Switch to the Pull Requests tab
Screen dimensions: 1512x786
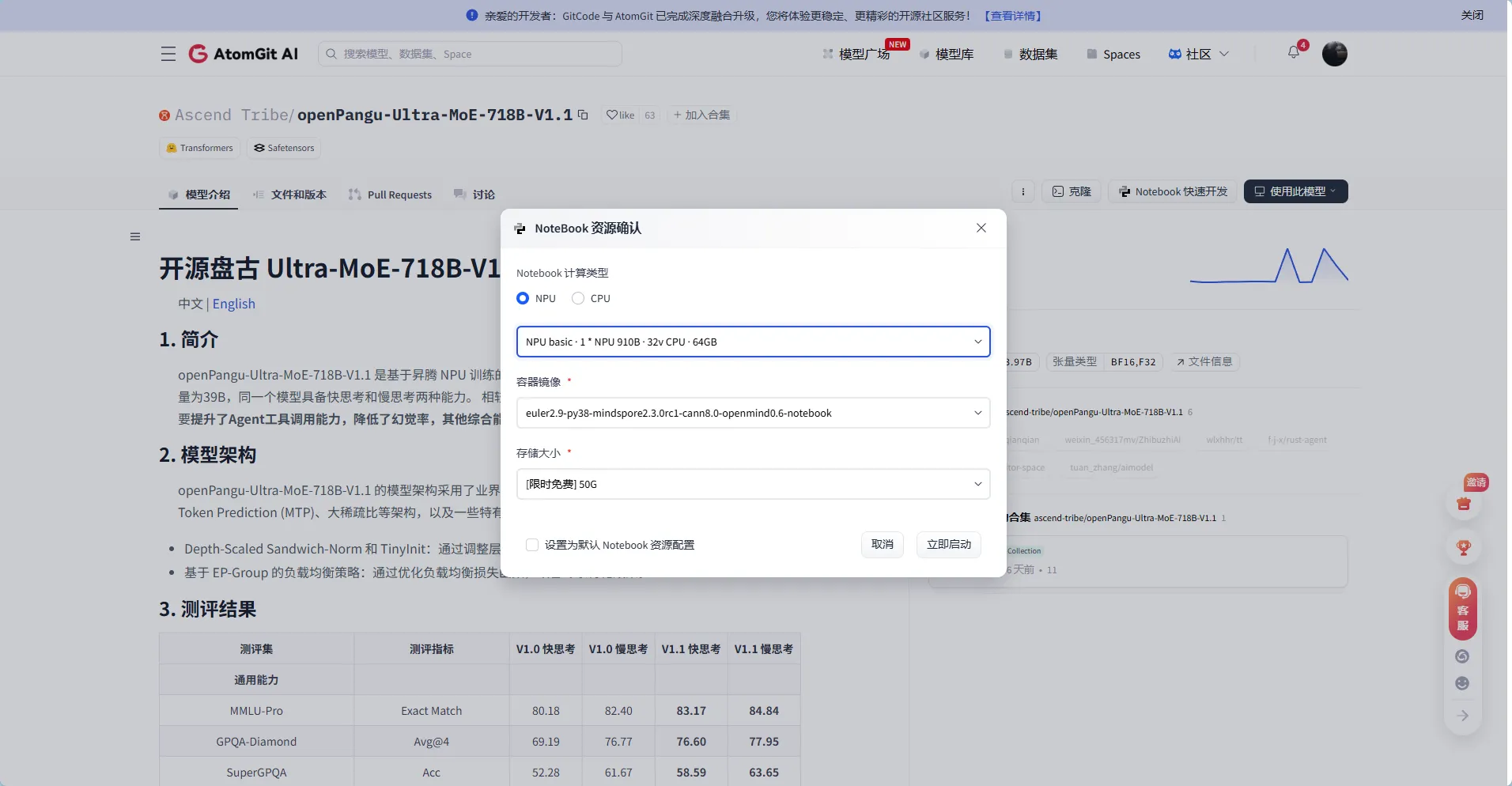pyautogui.click(x=391, y=195)
